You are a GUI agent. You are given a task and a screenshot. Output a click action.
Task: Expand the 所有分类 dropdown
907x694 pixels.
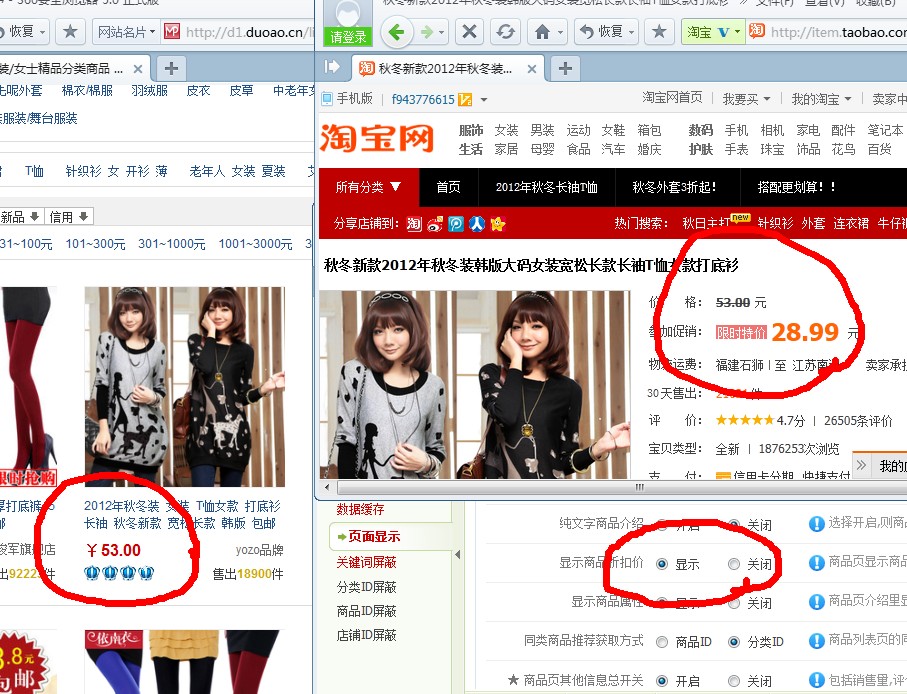point(368,187)
